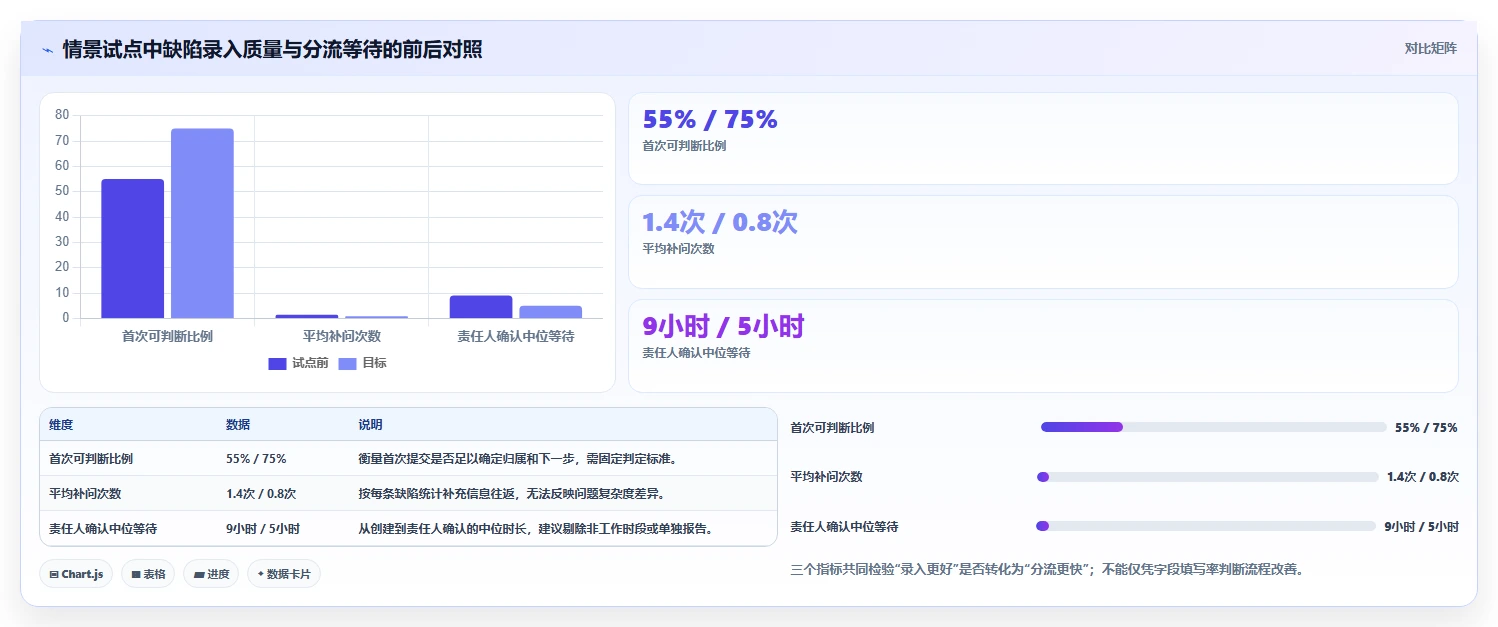Click the chart x-axis label 责任人确认中位等待
The height and width of the screenshot is (627, 1498).
(x=516, y=337)
